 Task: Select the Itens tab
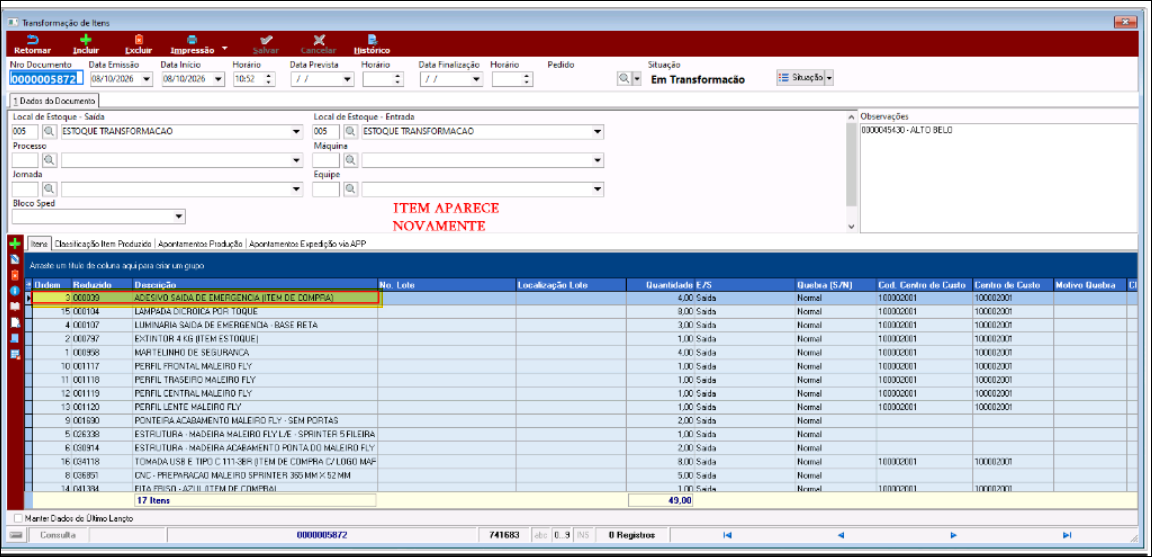coord(40,242)
